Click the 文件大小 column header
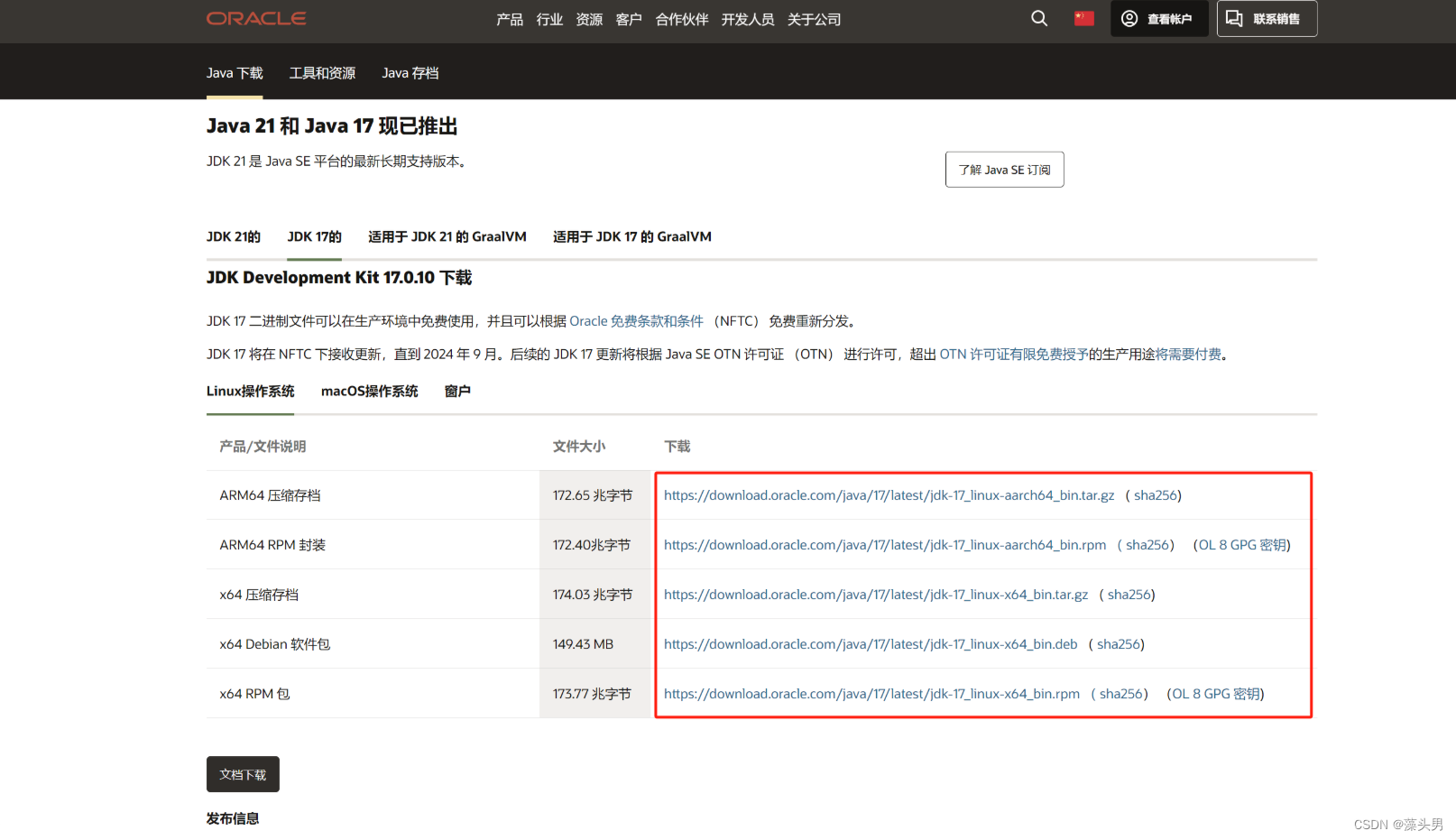 579,447
